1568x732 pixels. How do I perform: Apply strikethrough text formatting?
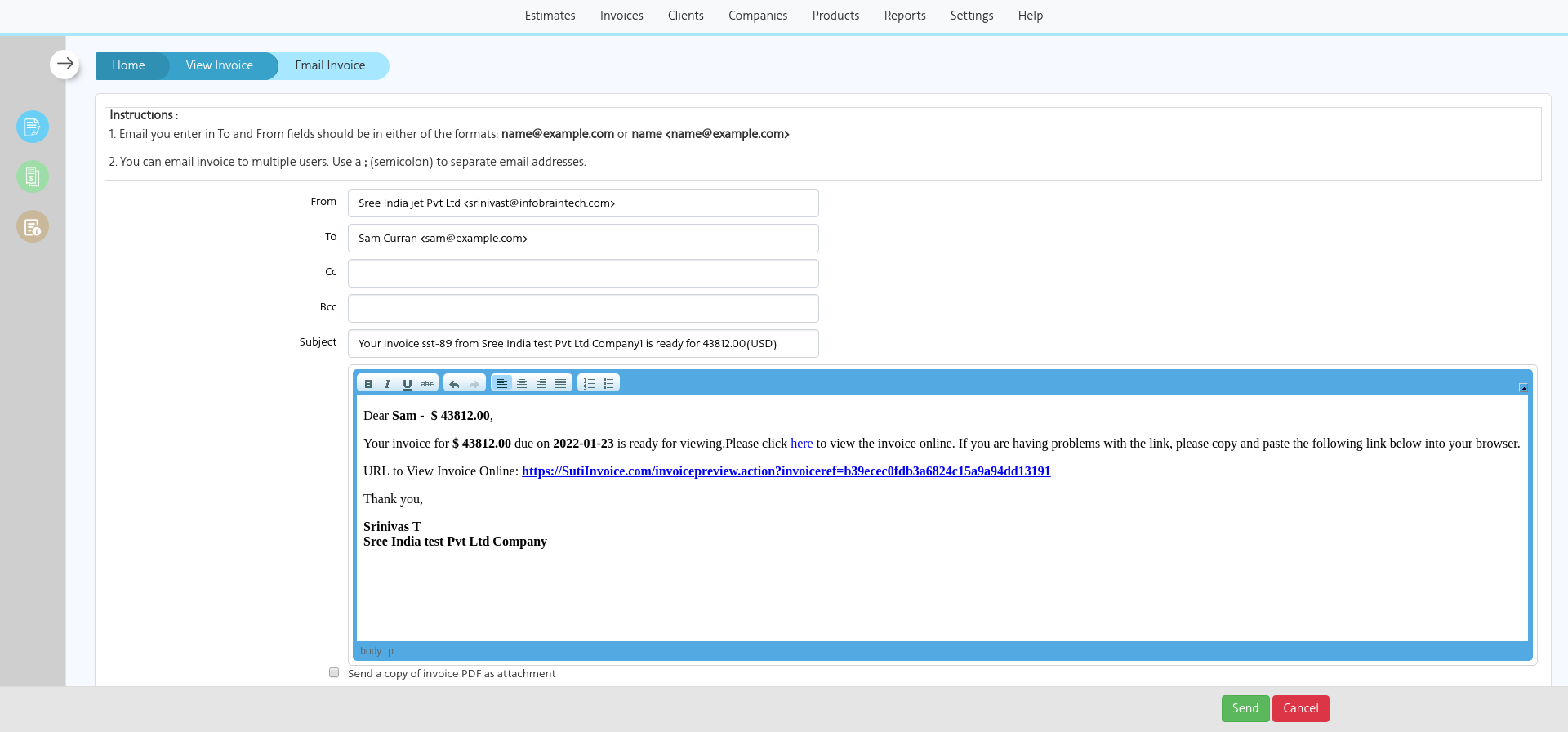tap(427, 384)
